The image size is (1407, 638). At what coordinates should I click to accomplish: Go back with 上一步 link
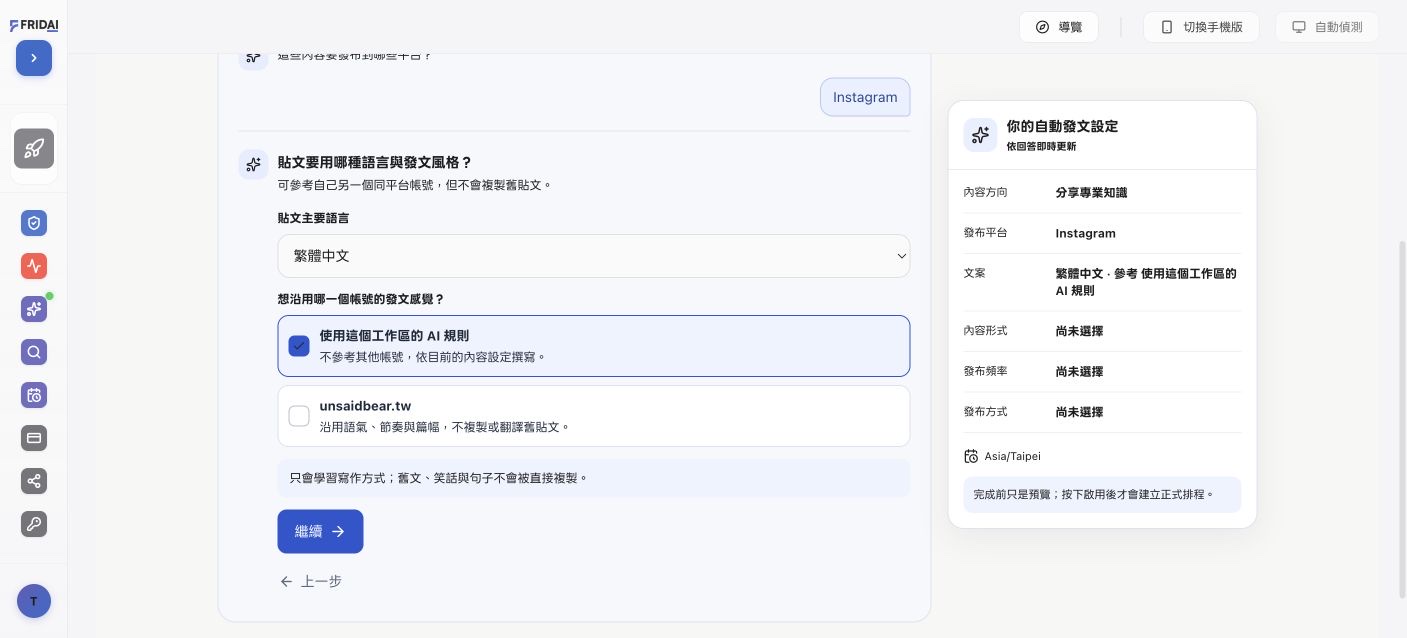pyautogui.click(x=311, y=581)
